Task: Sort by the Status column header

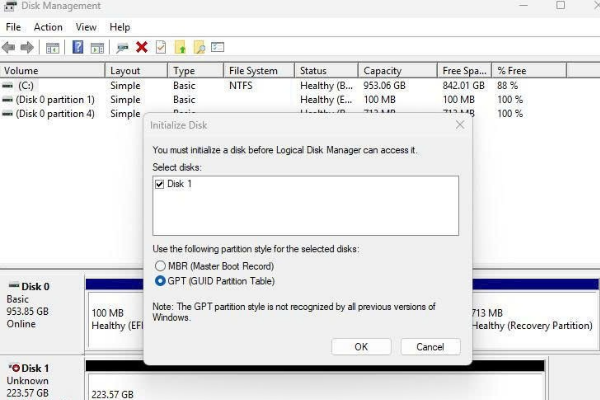Action: click(x=326, y=71)
